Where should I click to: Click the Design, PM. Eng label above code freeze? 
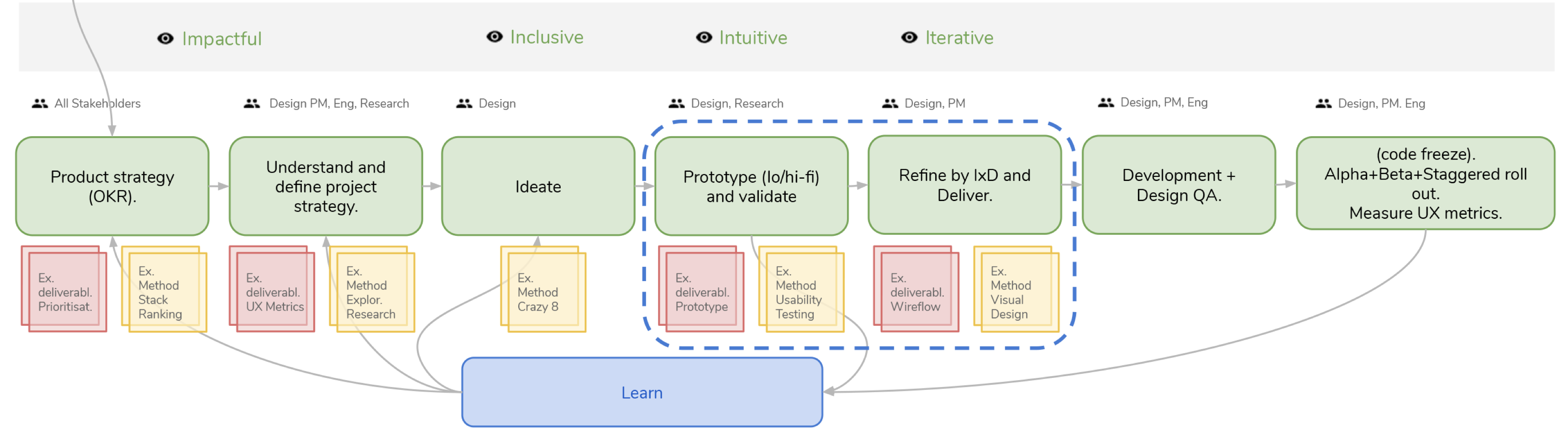[1381, 104]
